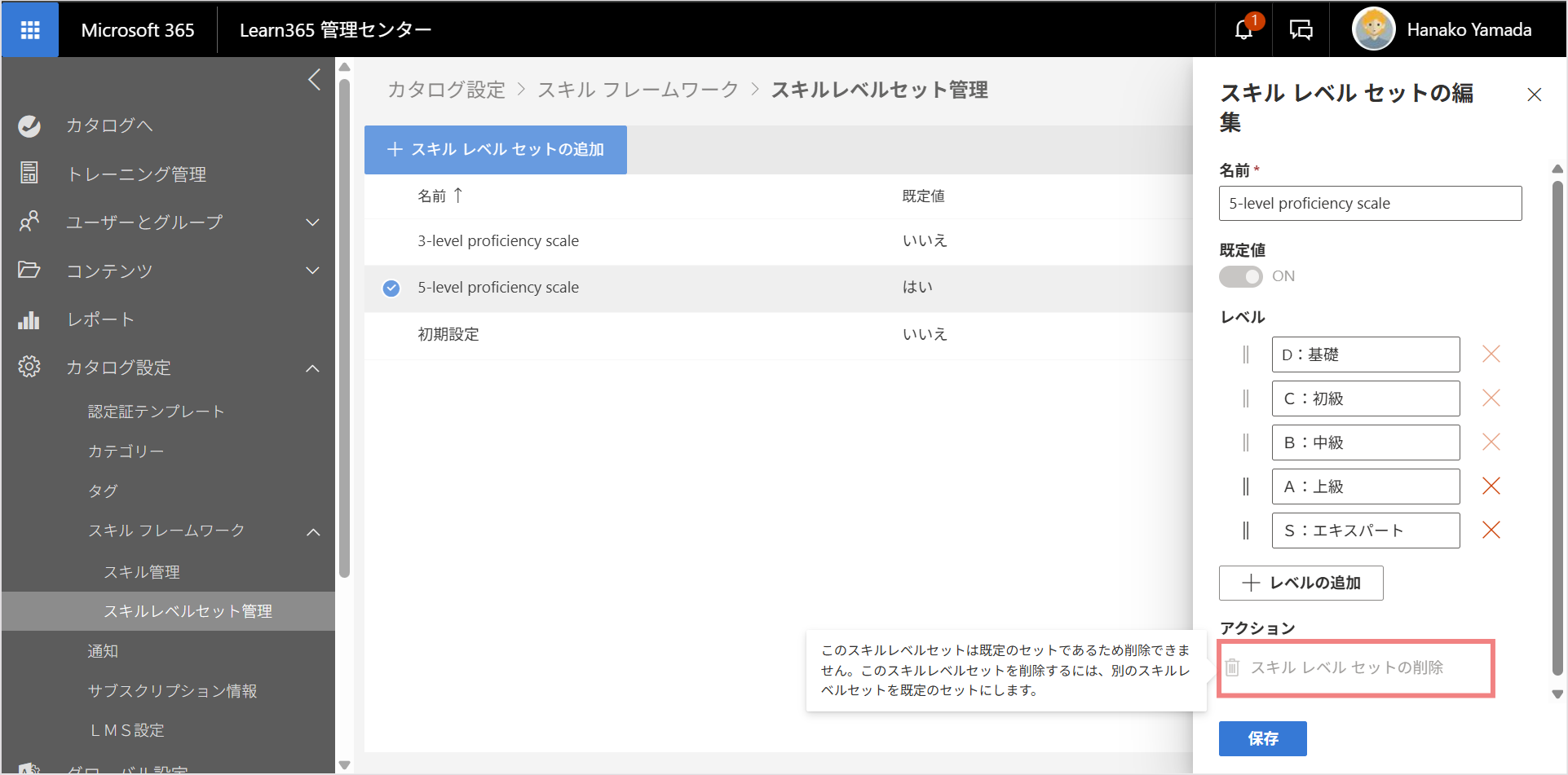Go to スキル管理 page

[142, 572]
